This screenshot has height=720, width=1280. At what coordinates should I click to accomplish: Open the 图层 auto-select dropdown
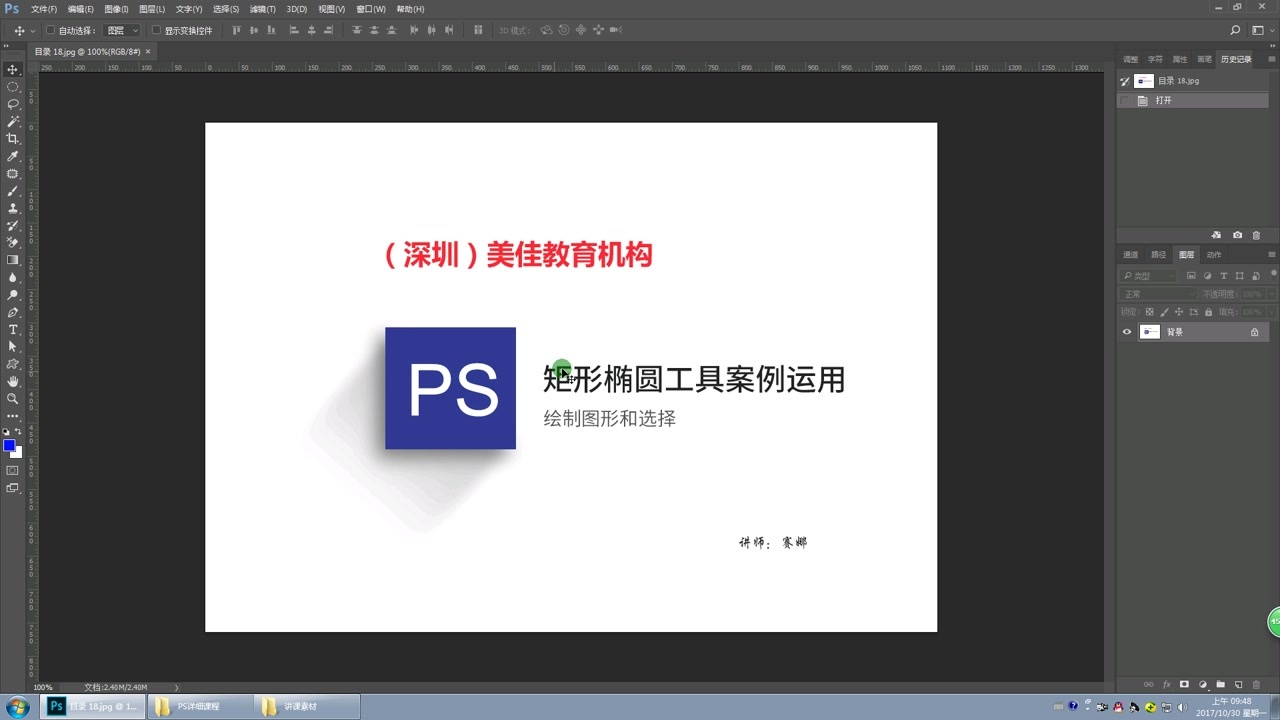pyautogui.click(x=122, y=31)
